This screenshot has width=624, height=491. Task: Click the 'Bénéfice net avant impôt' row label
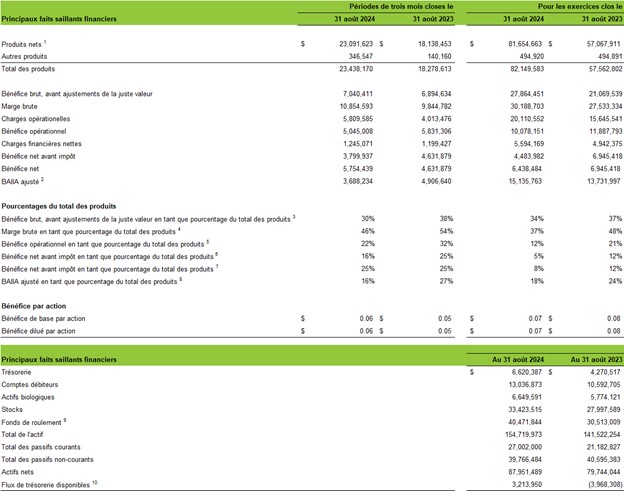coord(39,156)
